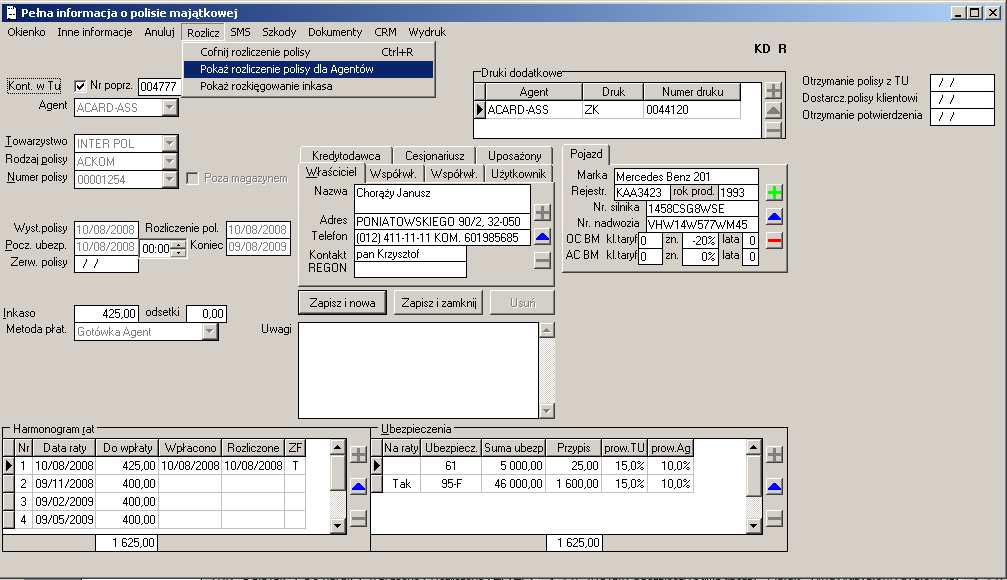Open the Wydruk menu

coord(427,32)
